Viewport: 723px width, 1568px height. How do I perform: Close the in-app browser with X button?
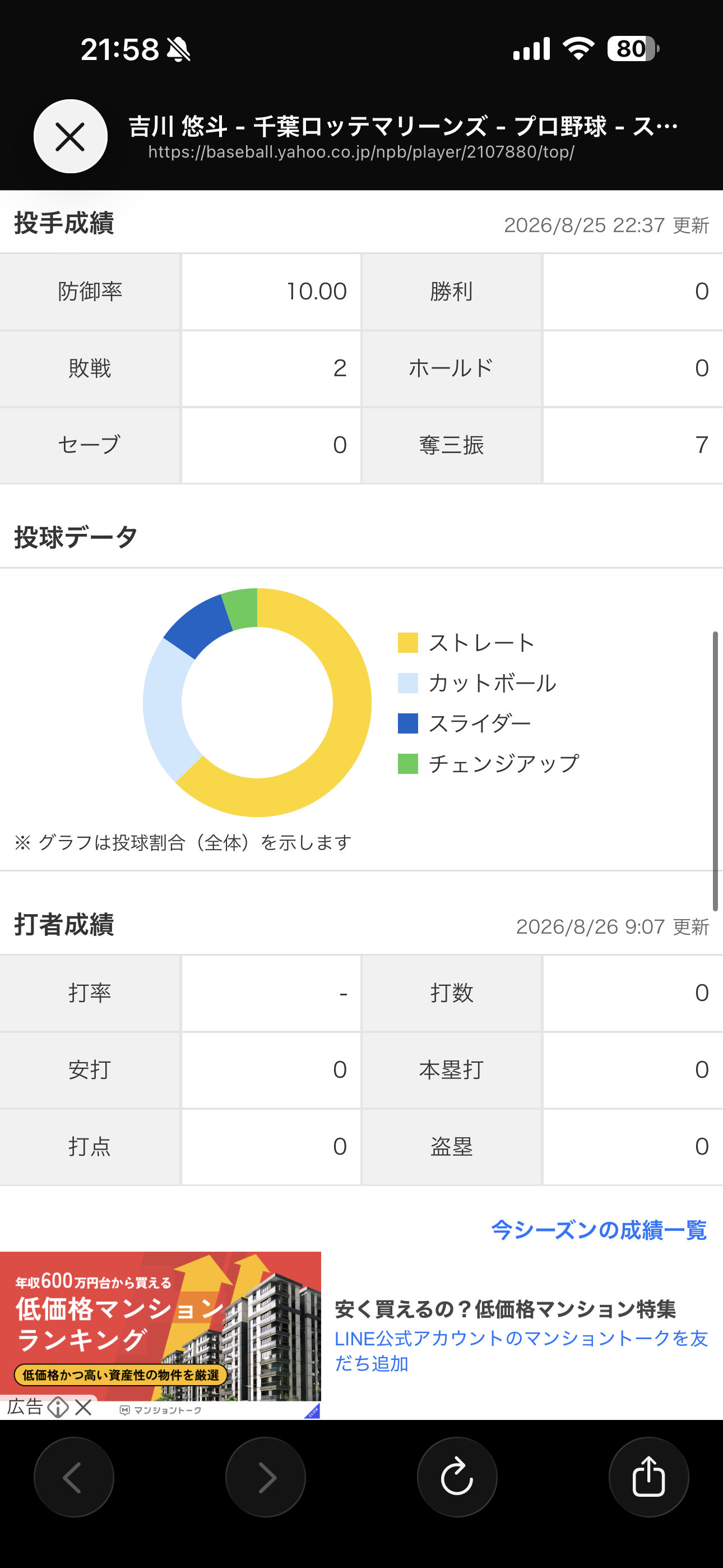point(71,136)
